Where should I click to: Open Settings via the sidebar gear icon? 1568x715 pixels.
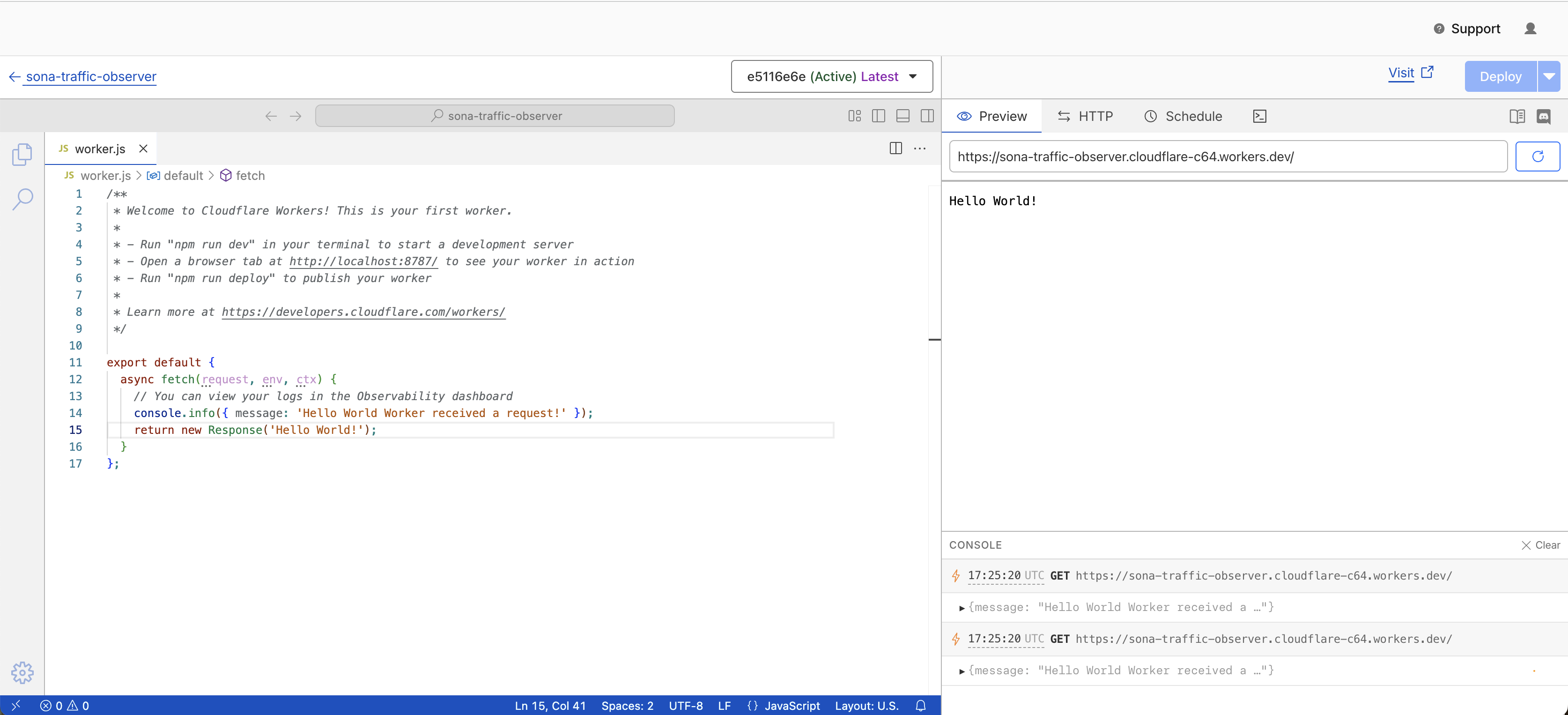click(x=22, y=672)
